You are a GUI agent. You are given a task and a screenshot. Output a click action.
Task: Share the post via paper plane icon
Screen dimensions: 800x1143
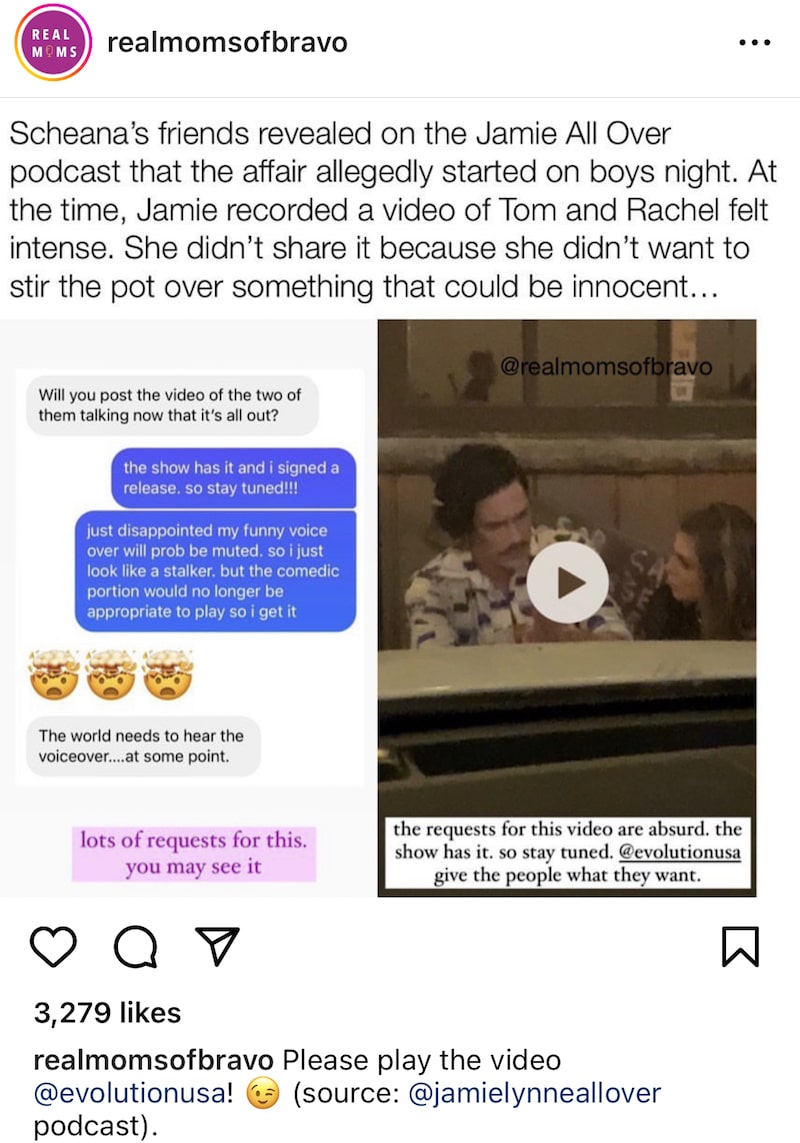[217, 946]
